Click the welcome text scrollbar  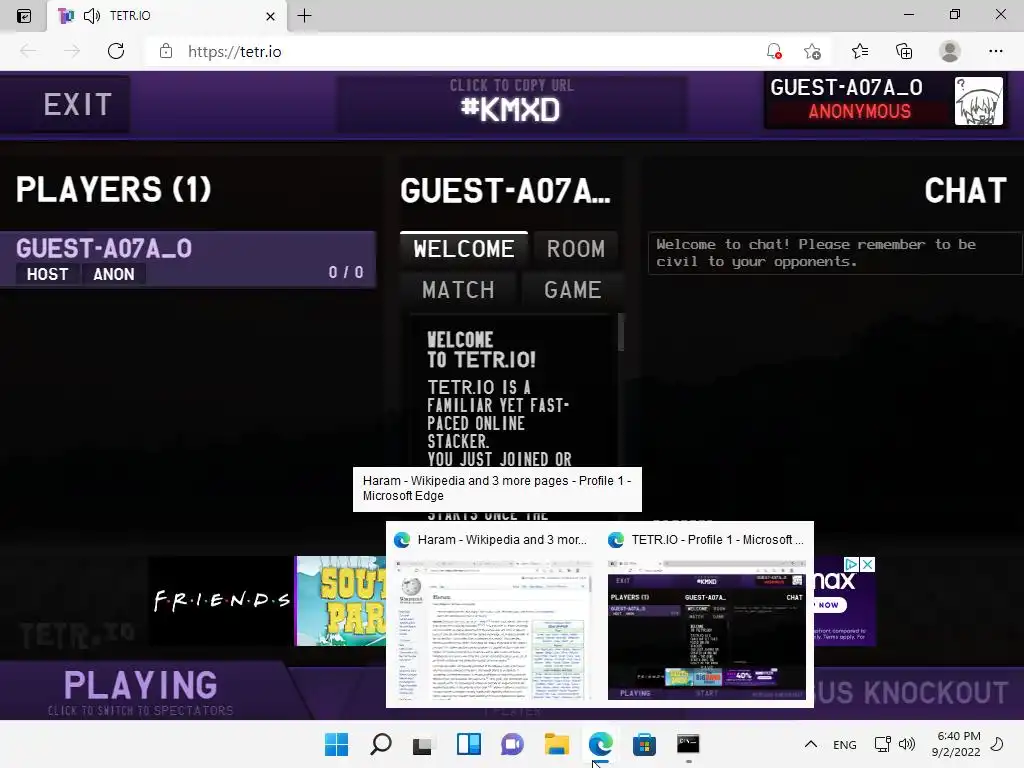pyautogui.click(x=621, y=332)
